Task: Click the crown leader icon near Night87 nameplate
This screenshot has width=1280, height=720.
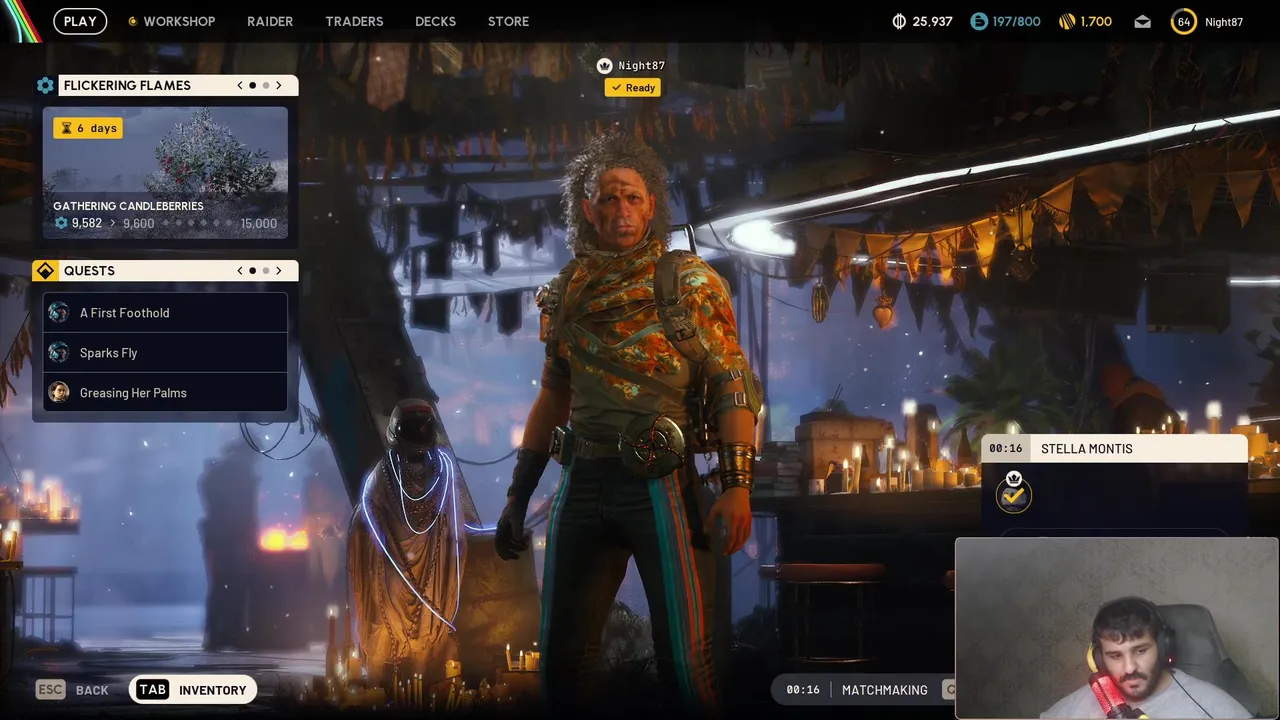Action: point(604,66)
